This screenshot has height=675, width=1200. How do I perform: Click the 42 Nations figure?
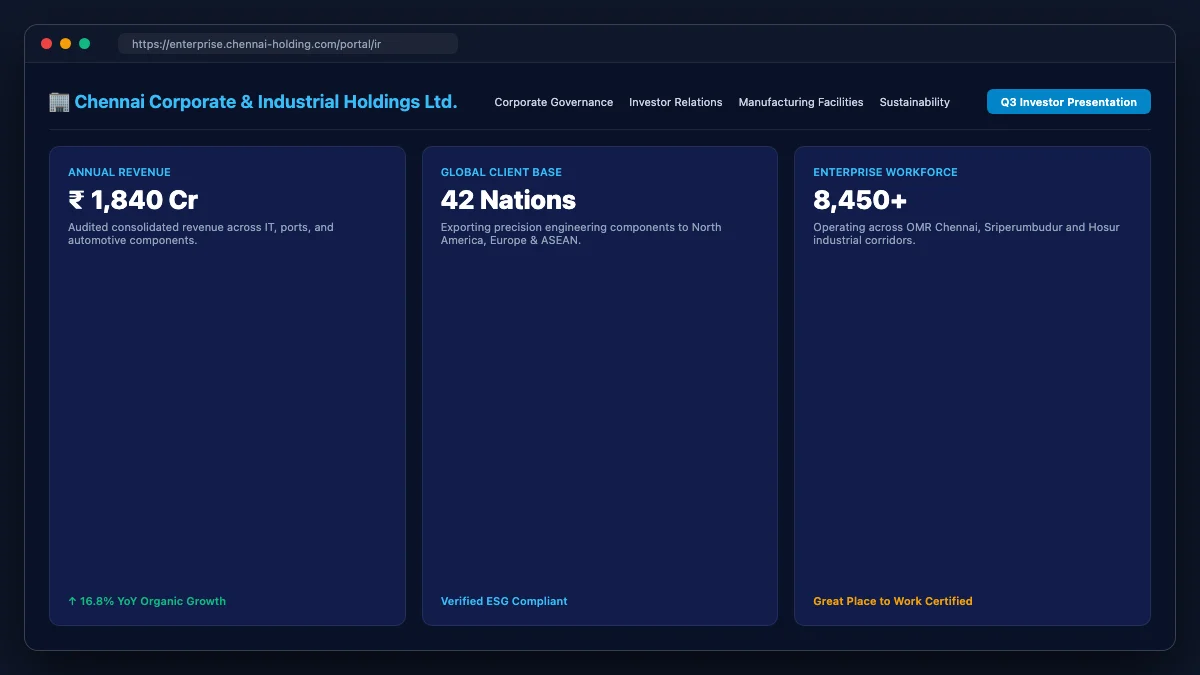pos(508,200)
